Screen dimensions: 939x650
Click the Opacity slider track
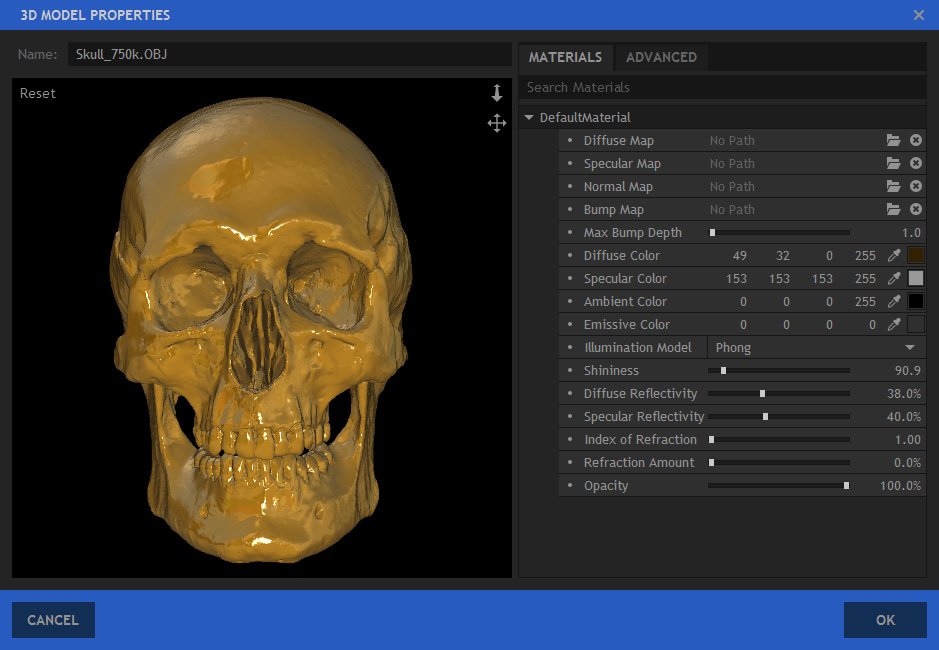click(x=778, y=486)
